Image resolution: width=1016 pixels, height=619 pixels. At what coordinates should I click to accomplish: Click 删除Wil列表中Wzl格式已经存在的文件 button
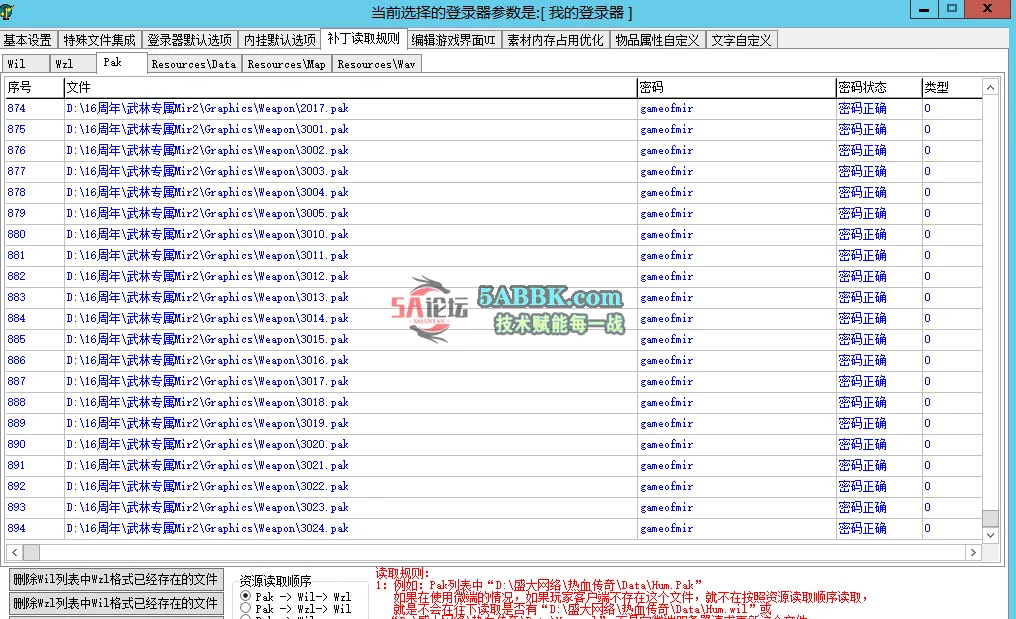[x=116, y=579]
